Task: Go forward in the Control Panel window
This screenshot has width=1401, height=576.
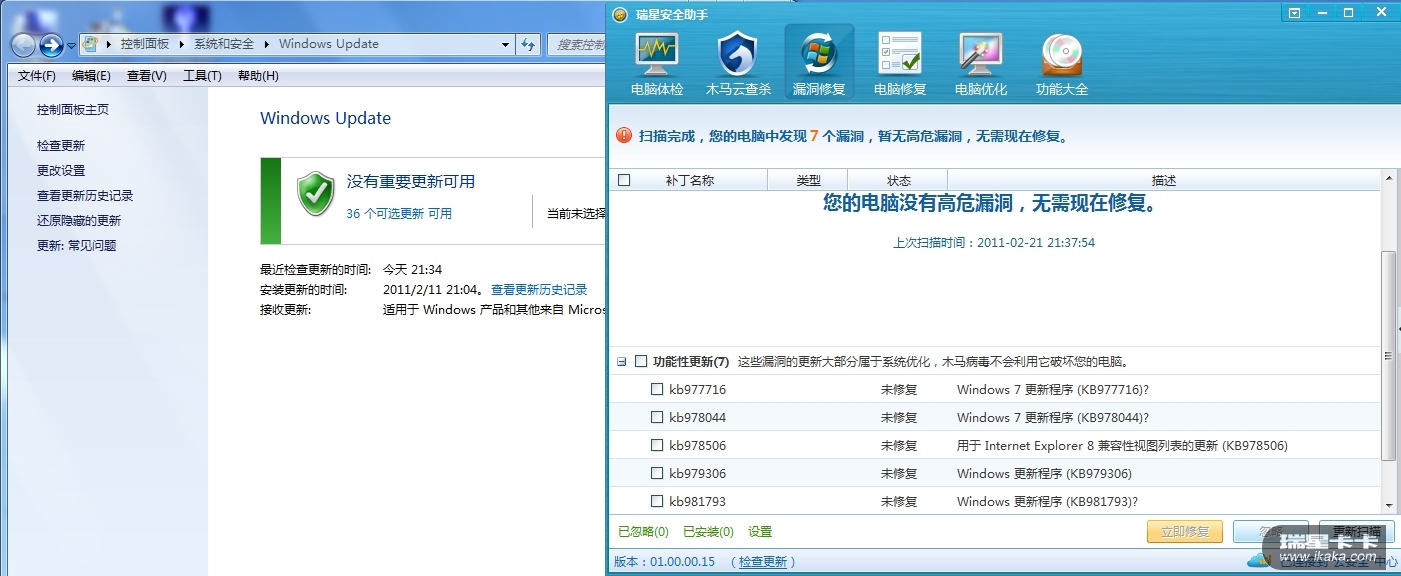Action: coord(51,44)
